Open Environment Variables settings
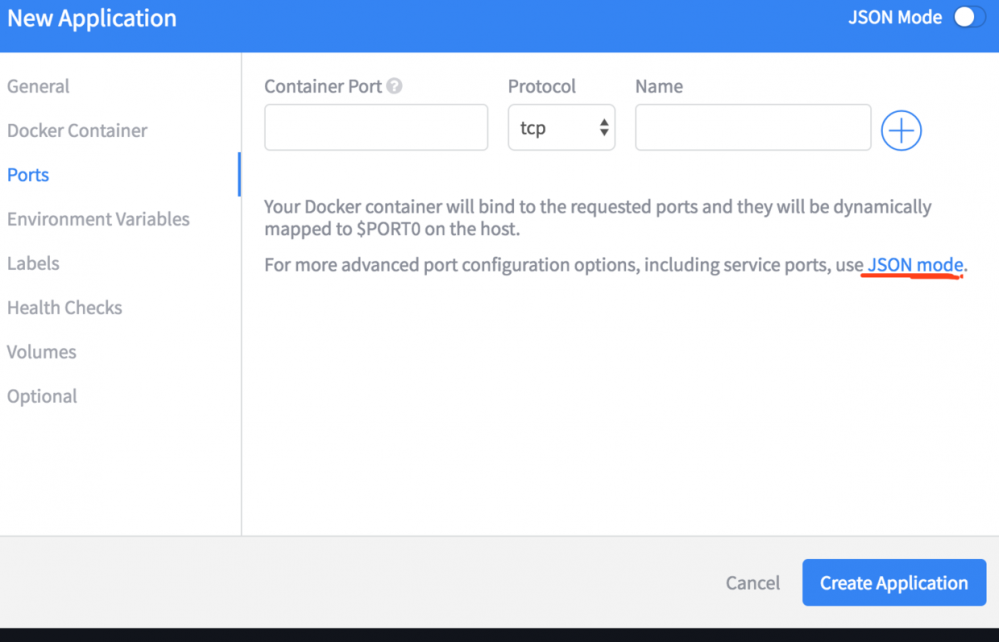This screenshot has width=999, height=642. point(98,218)
